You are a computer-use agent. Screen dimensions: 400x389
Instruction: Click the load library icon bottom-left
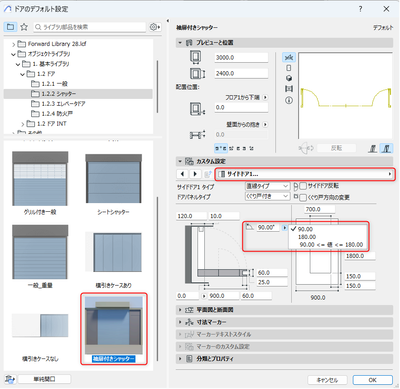[10, 379]
